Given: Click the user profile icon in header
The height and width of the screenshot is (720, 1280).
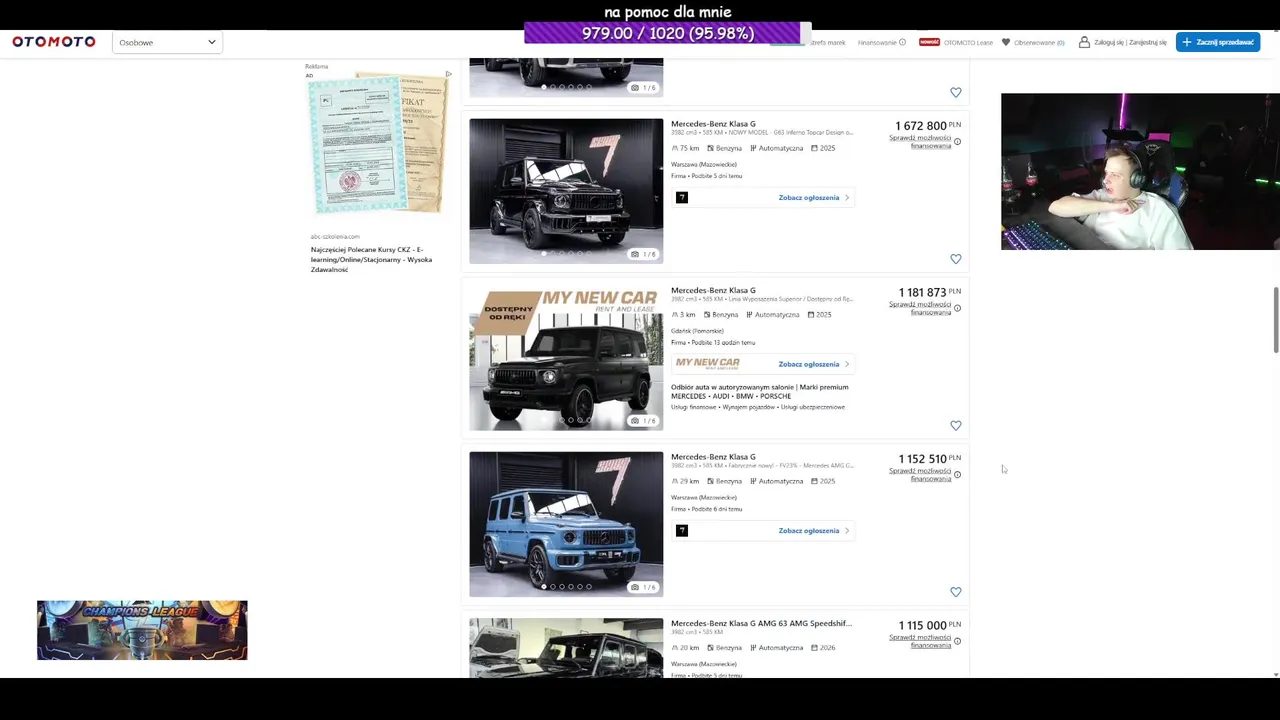Looking at the screenshot, I should tap(1084, 42).
